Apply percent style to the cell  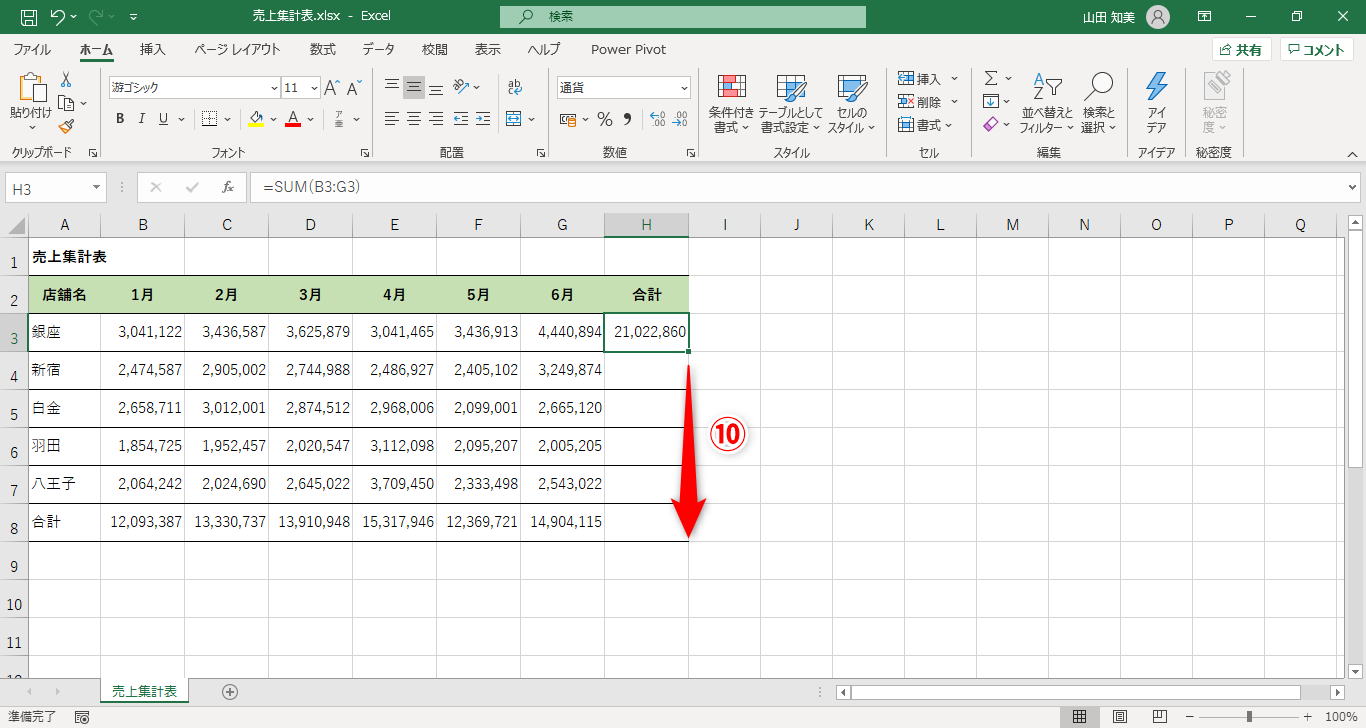[x=605, y=119]
